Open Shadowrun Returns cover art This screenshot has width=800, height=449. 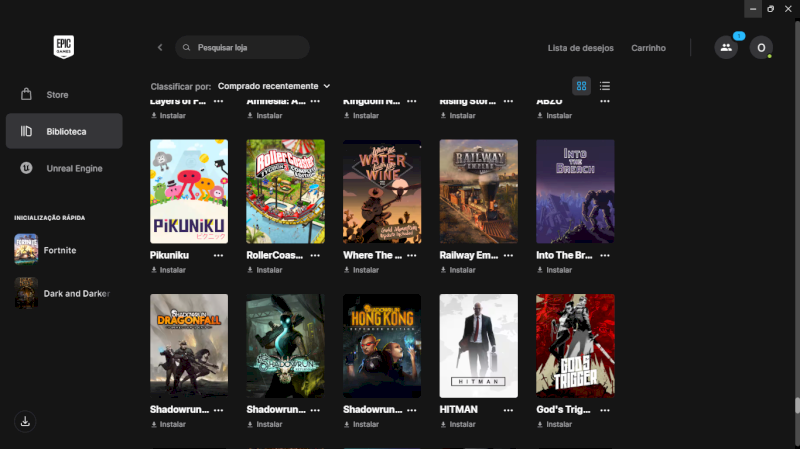(x=285, y=346)
